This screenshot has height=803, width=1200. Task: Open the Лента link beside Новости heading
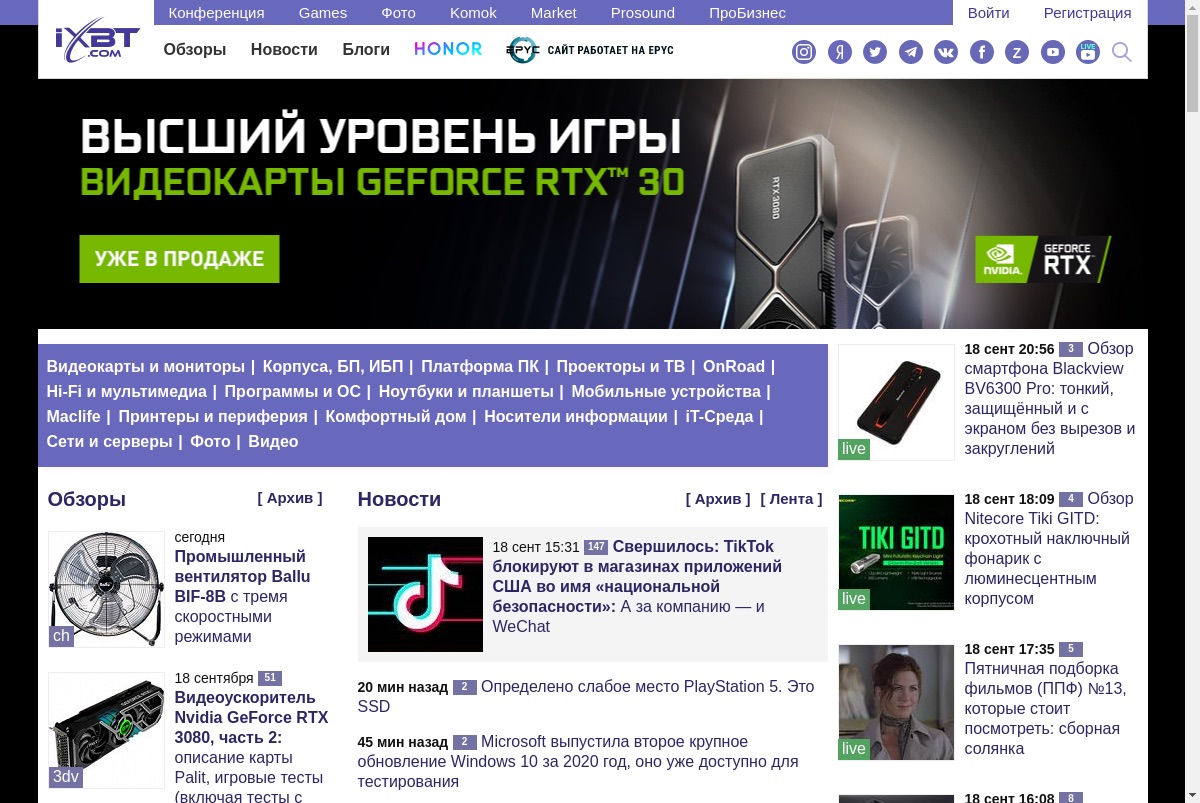791,499
